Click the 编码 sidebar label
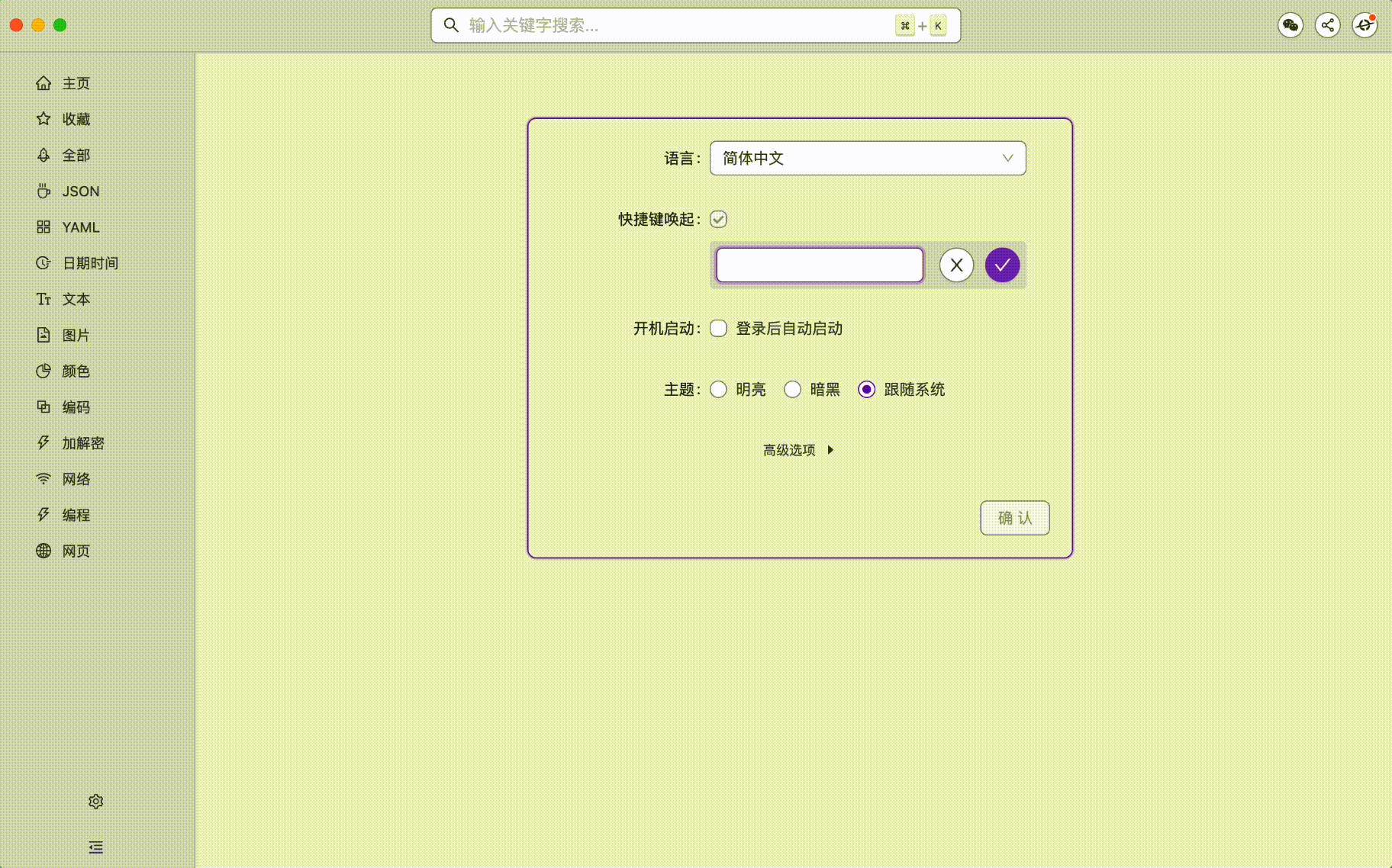Viewport: 1392px width, 868px height. tap(76, 407)
